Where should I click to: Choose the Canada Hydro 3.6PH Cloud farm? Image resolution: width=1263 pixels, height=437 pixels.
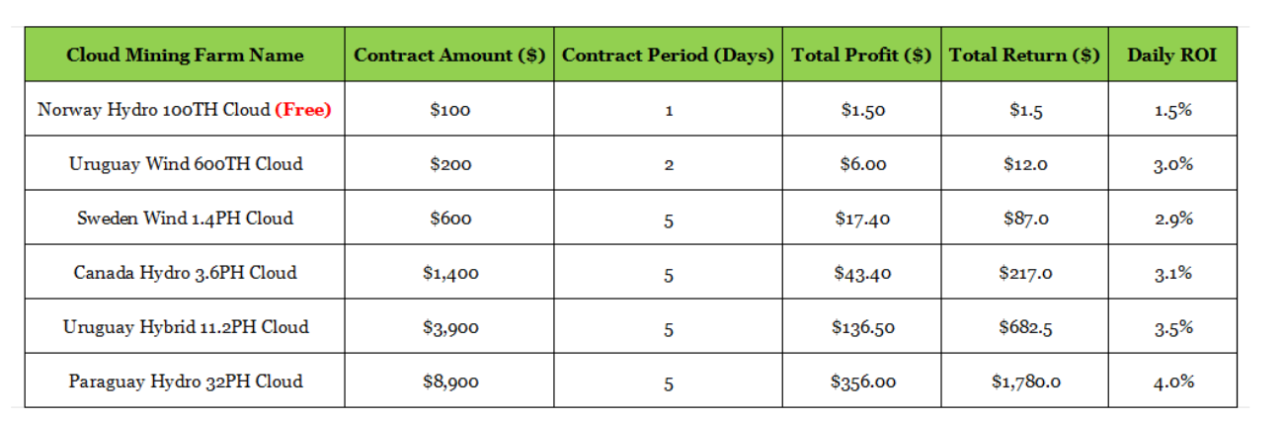[x=185, y=272]
